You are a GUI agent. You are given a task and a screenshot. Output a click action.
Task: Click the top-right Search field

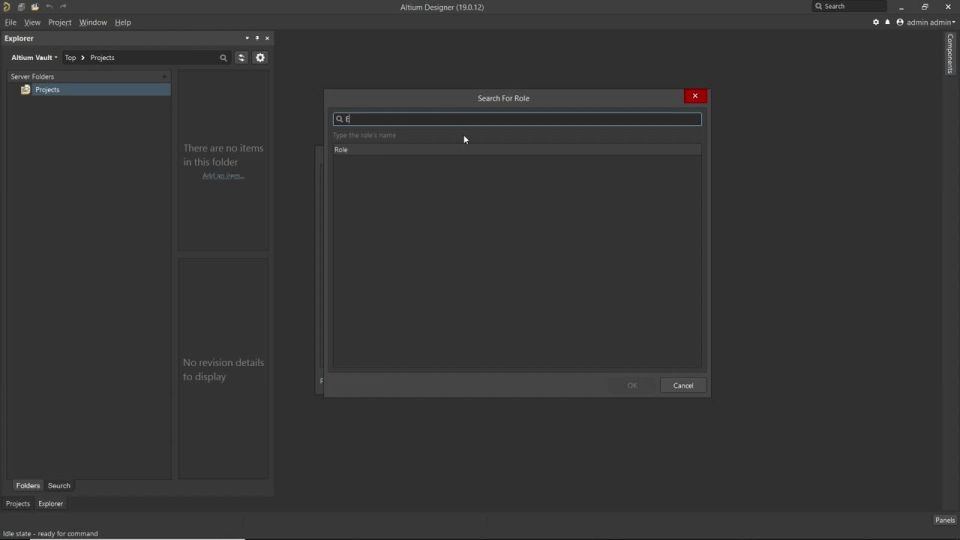point(849,6)
